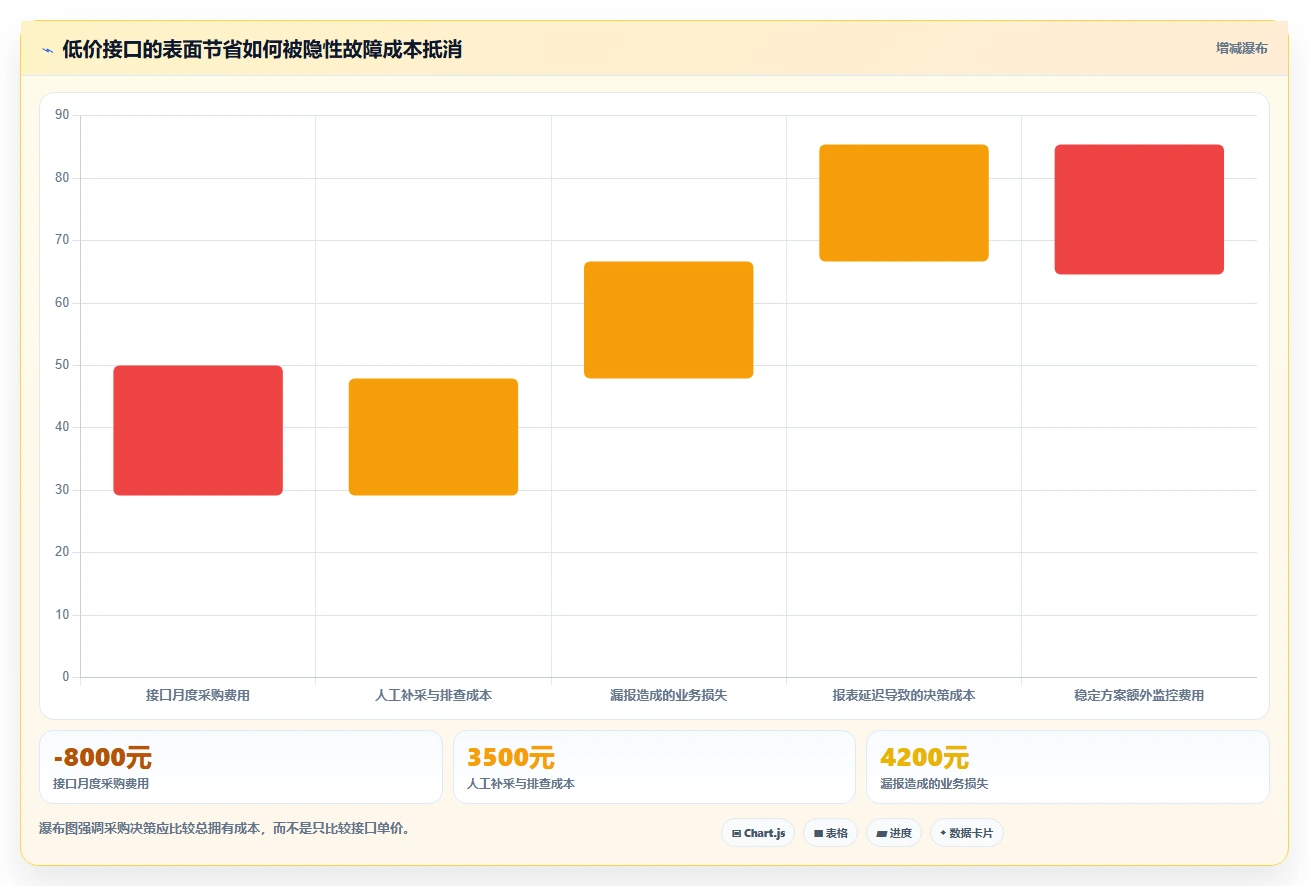
Task: Click x-axis label 接口月度采购费用
Action: coord(198,695)
